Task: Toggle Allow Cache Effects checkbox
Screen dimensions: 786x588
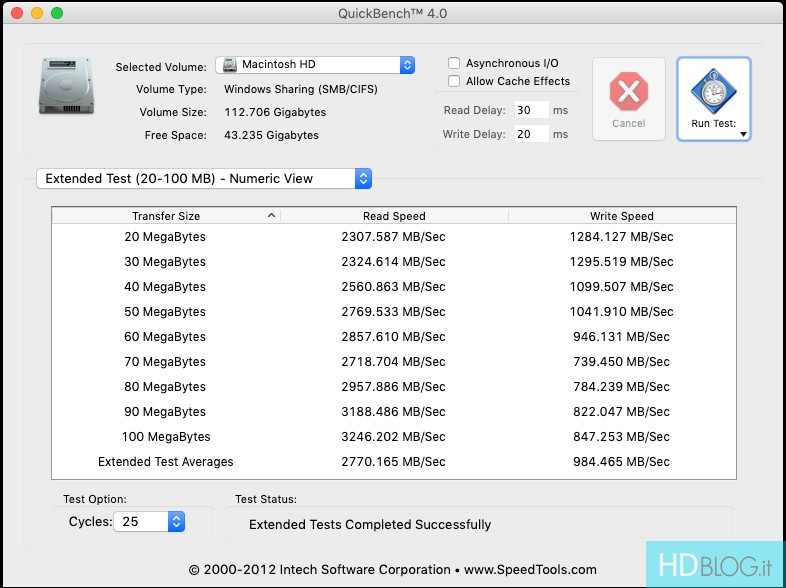Action: (x=454, y=81)
